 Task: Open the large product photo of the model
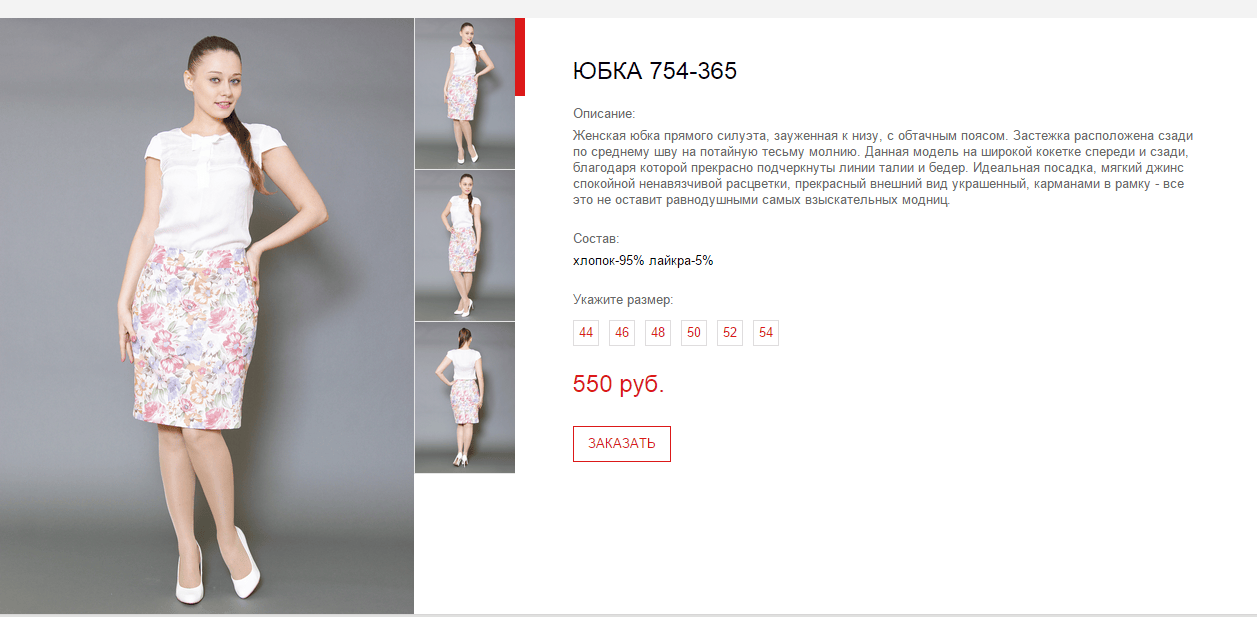pyautogui.click(x=207, y=316)
